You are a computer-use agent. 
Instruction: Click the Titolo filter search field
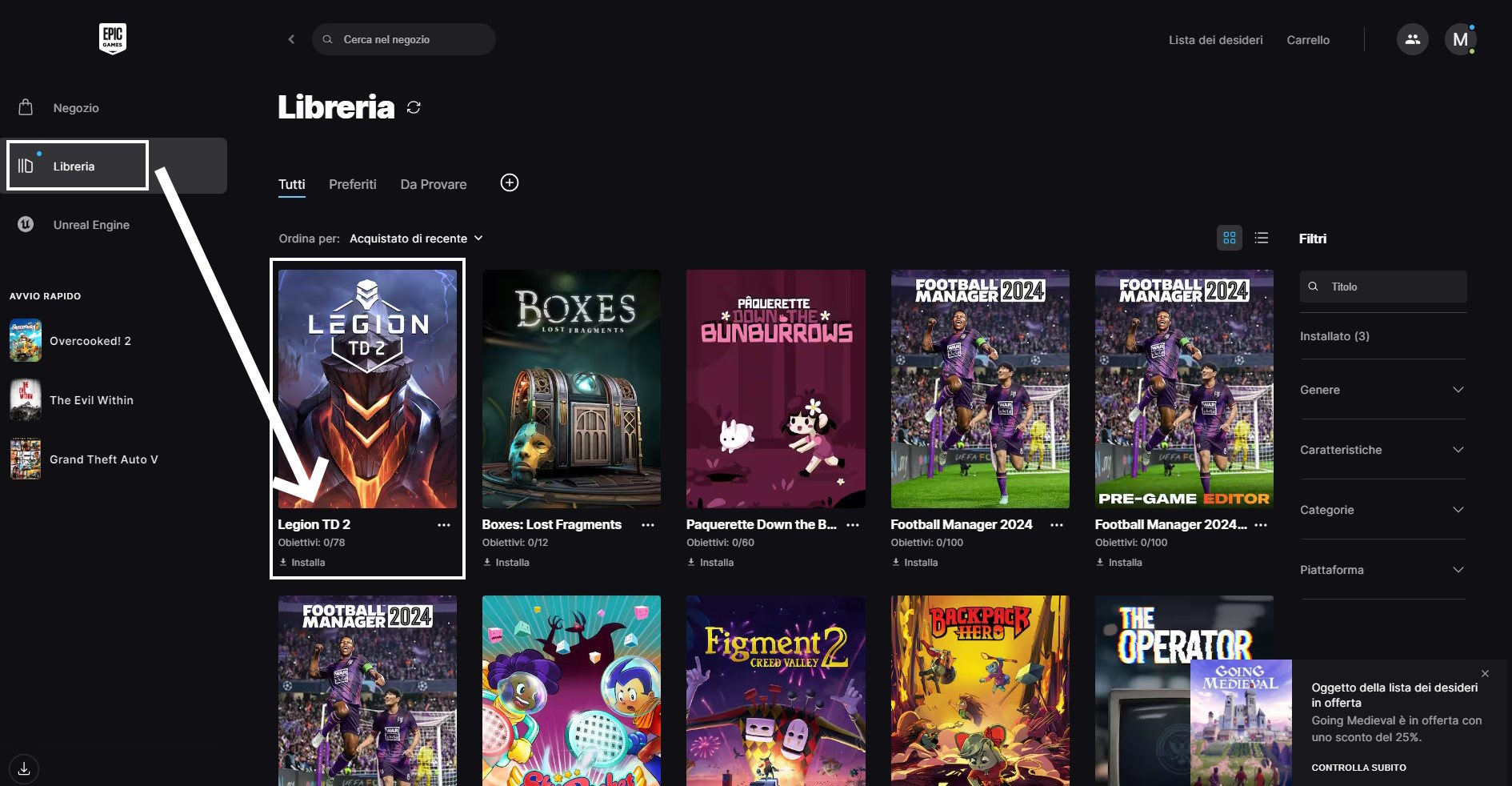1383,287
